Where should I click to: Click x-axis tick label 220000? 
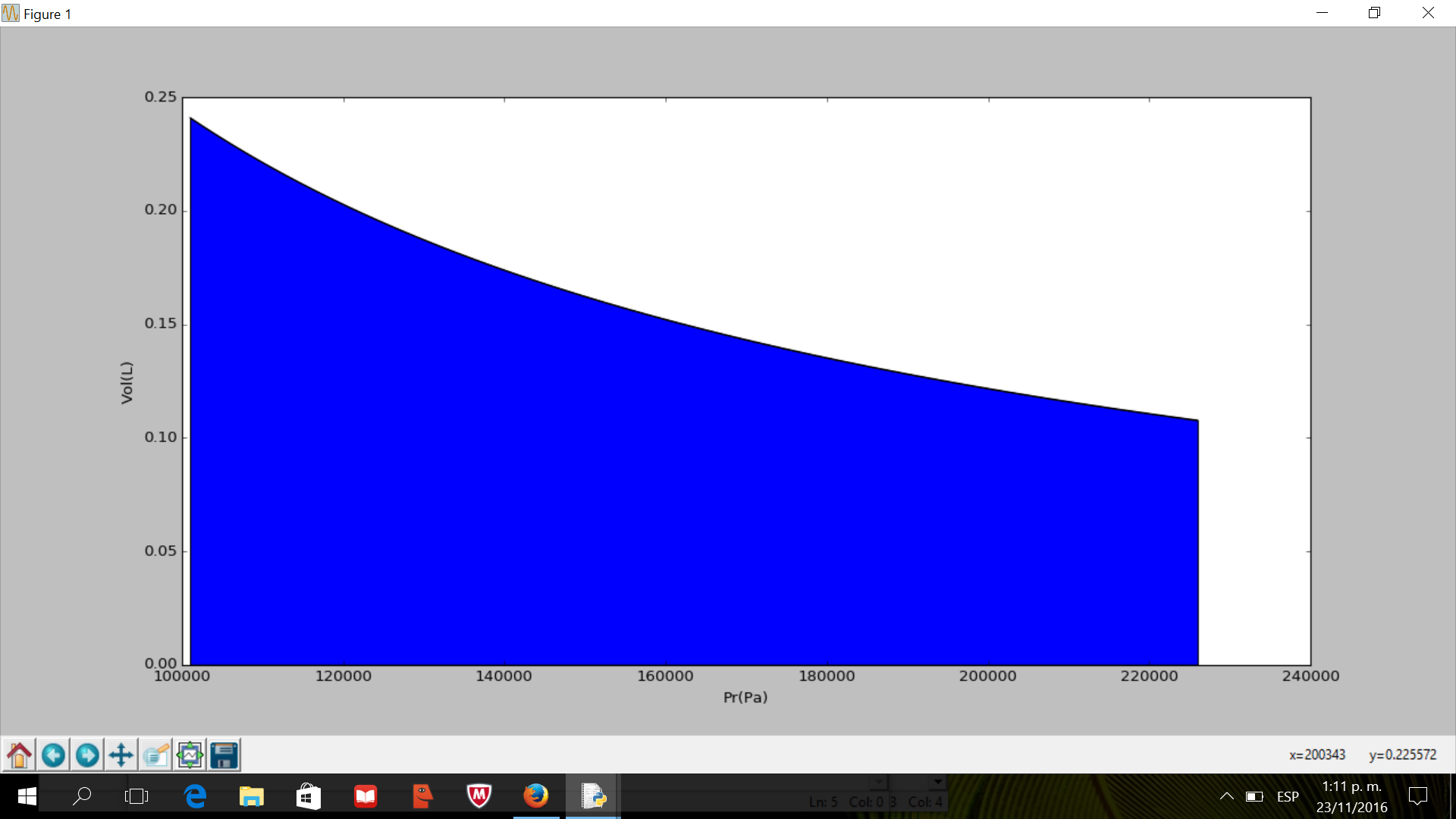[x=1149, y=676]
